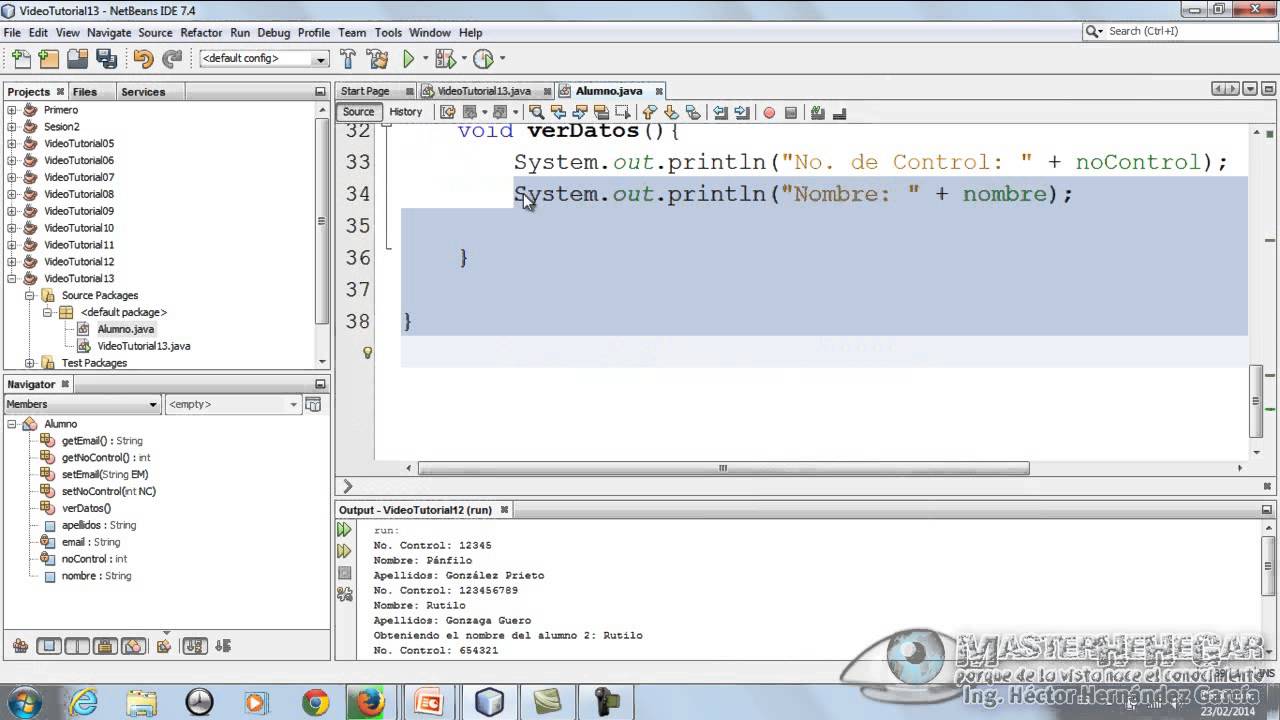Toggle Highlight Search in editor toolbar
1280x720 pixels.
[x=602, y=112]
